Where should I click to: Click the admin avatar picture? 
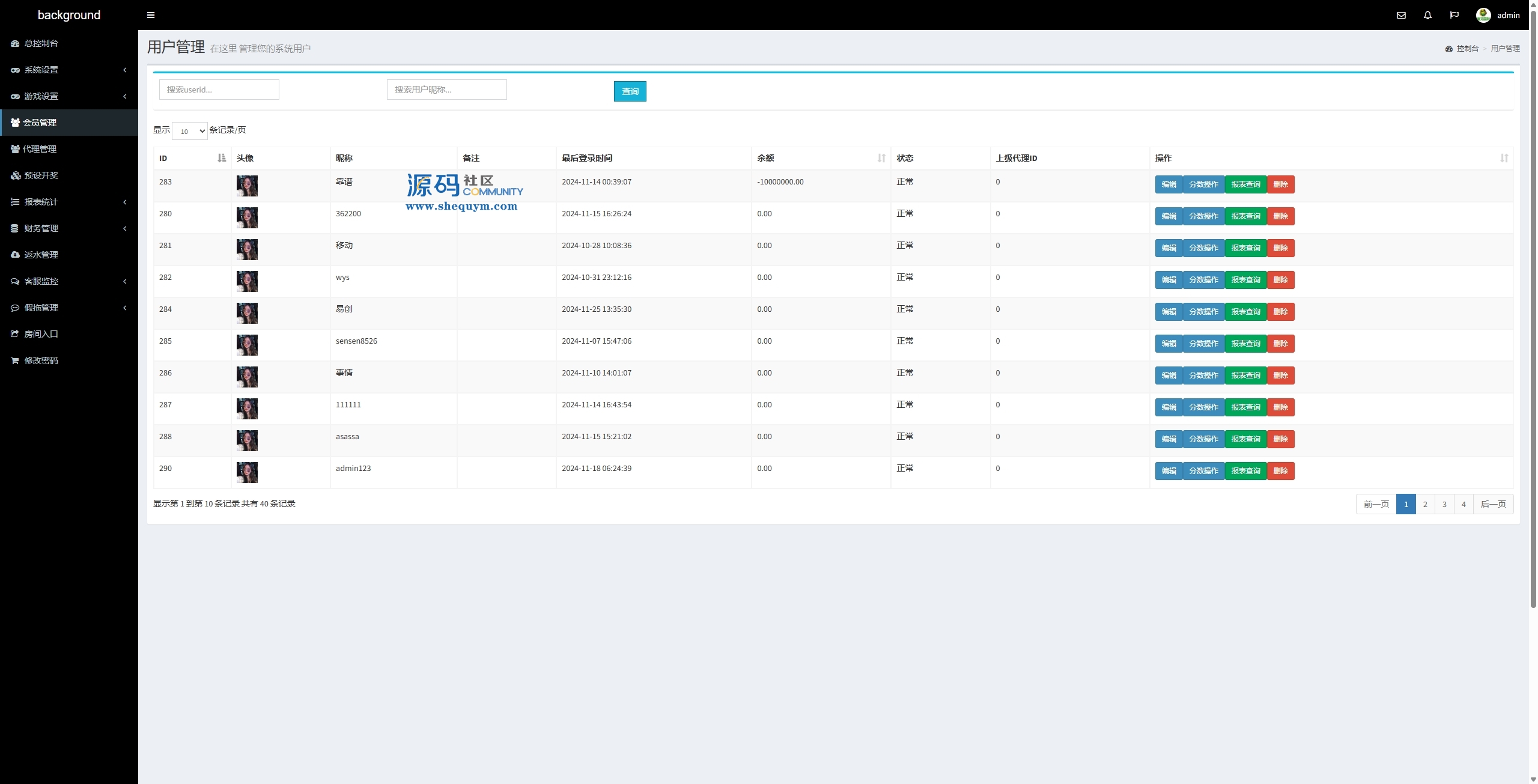1483,16
